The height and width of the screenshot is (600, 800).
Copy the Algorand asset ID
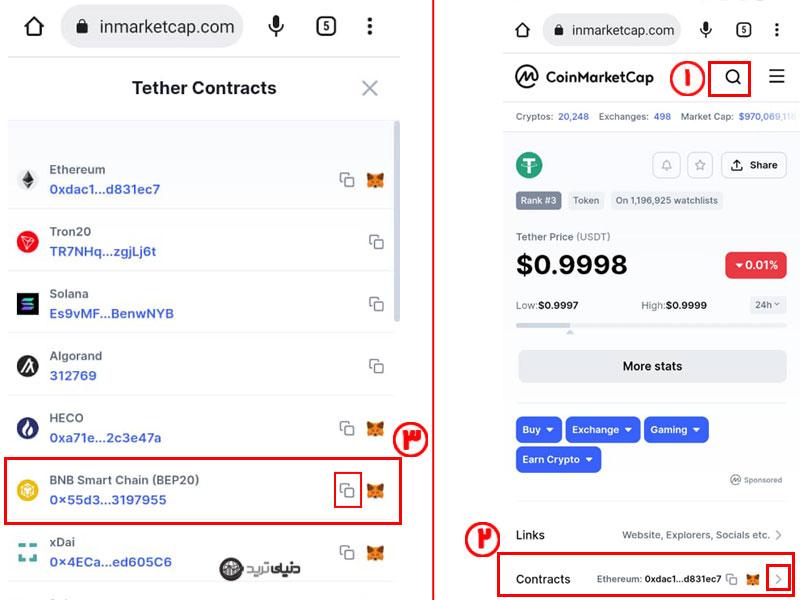pos(377,366)
